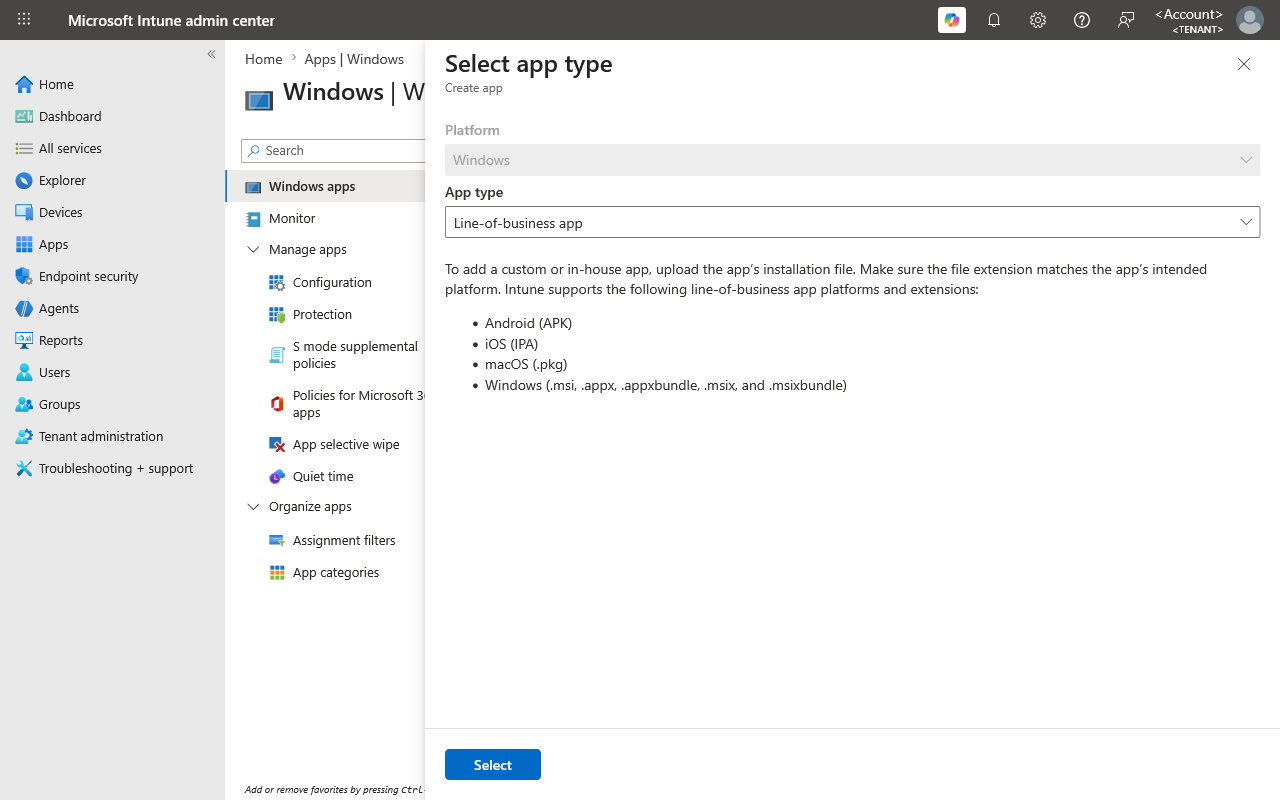This screenshot has height=800, width=1280.
Task: Click the Home breadcrumb link
Action: click(264, 59)
